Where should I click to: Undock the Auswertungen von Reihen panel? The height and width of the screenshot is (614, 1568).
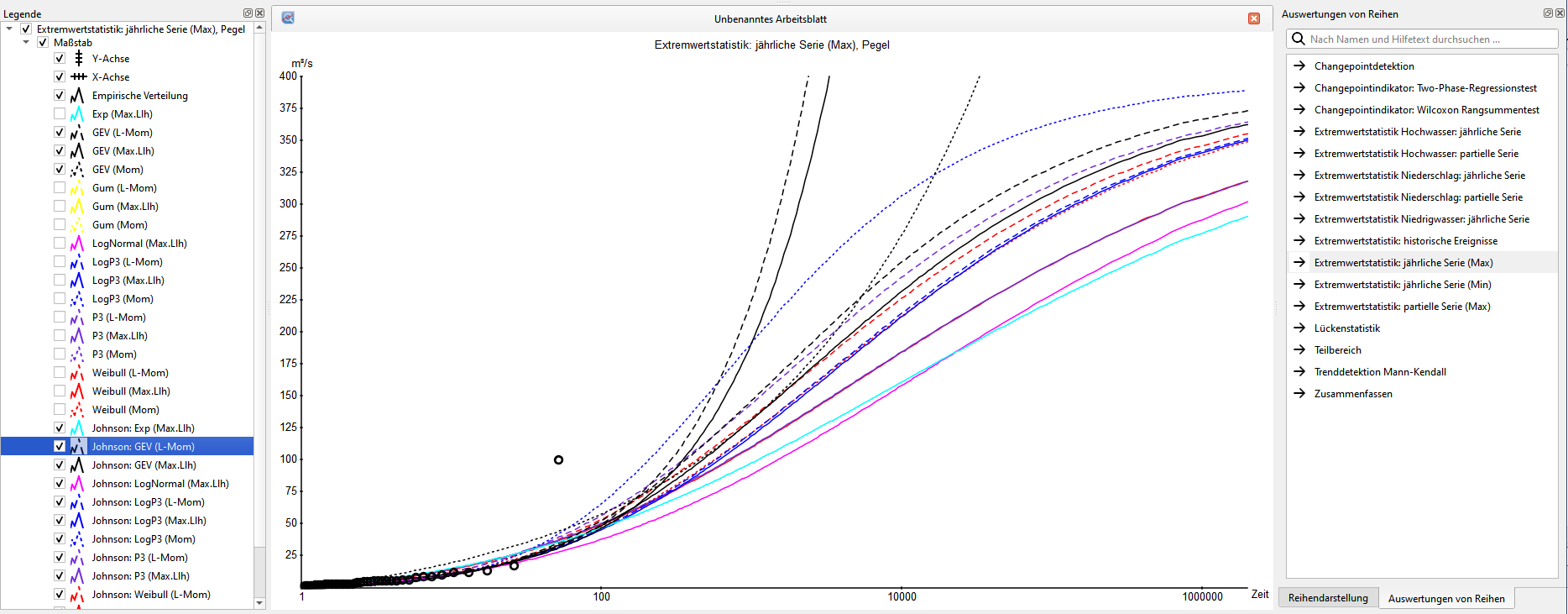pyautogui.click(x=1548, y=13)
